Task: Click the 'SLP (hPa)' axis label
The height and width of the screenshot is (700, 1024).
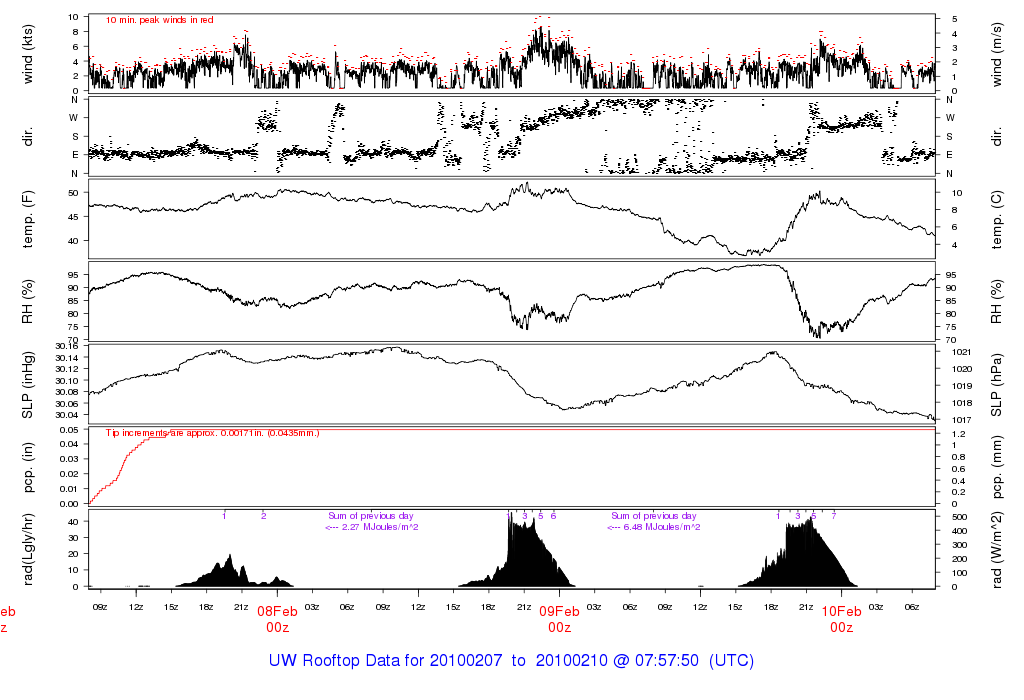Action: click(x=996, y=385)
